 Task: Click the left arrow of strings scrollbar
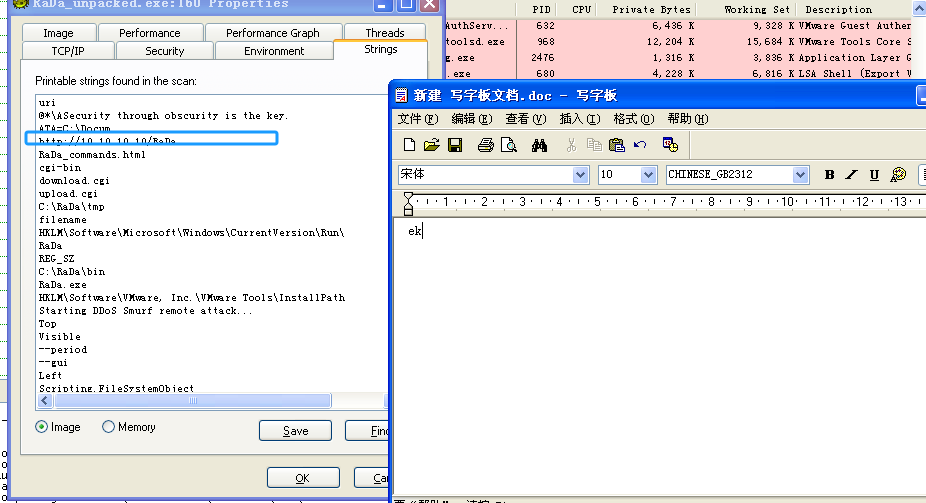pos(45,400)
